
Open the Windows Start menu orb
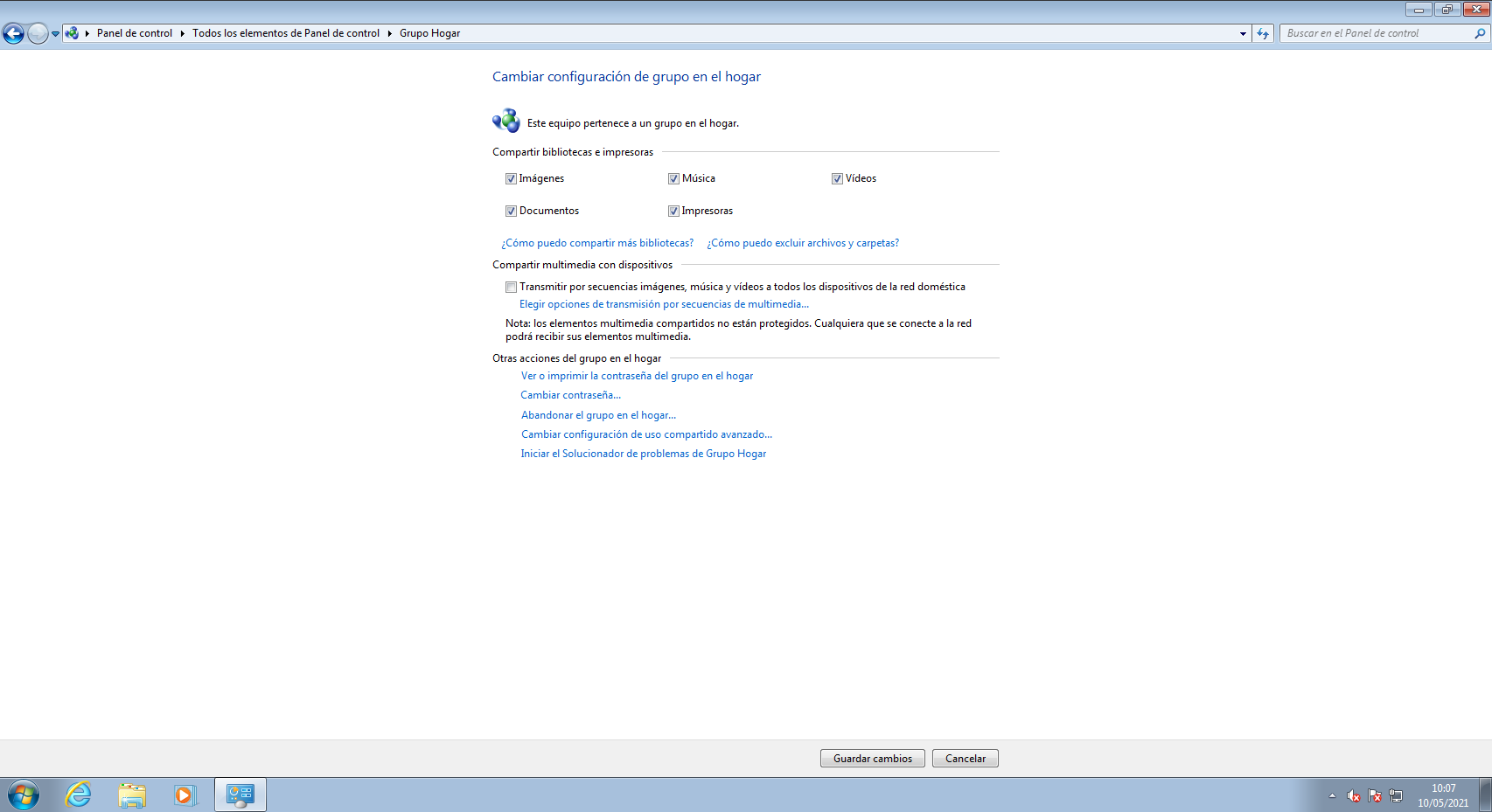(24, 795)
